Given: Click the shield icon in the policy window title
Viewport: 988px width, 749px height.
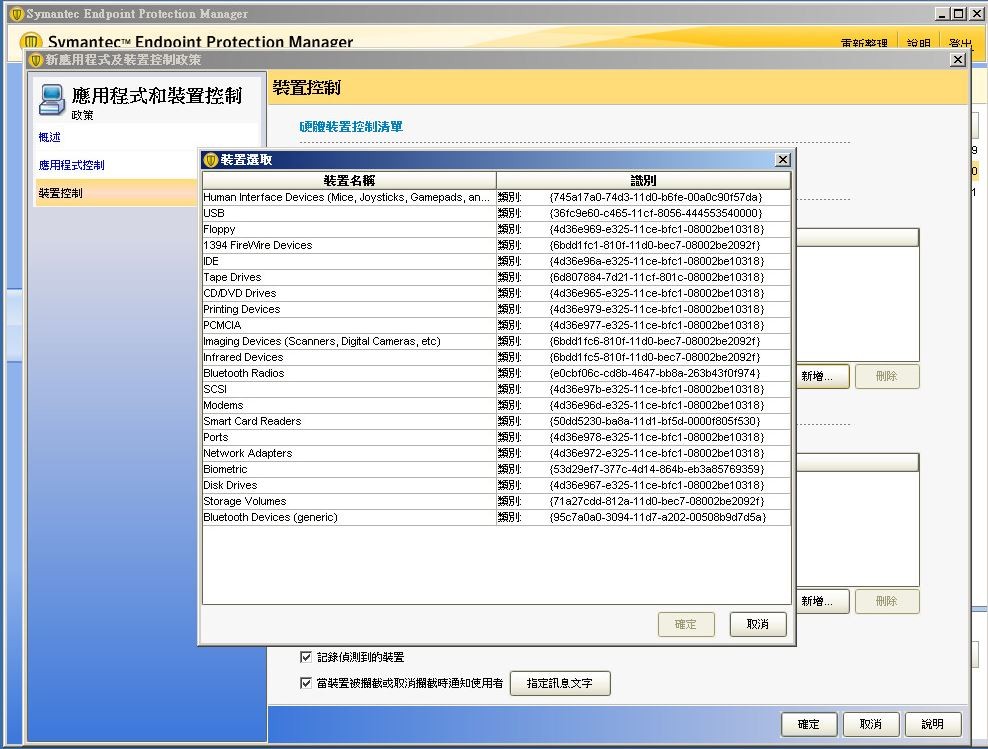Looking at the screenshot, I should pos(36,60).
